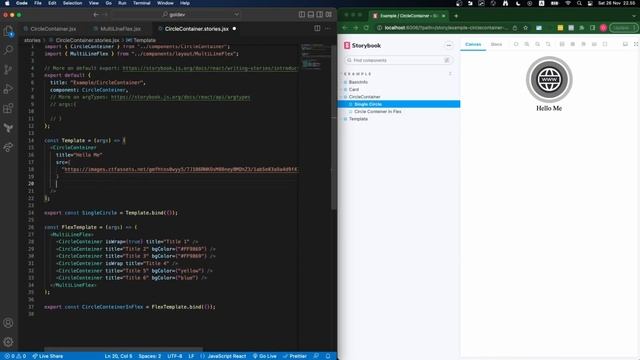
Task: Click the split editor icon in VS Code
Action: (x=317, y=29)
